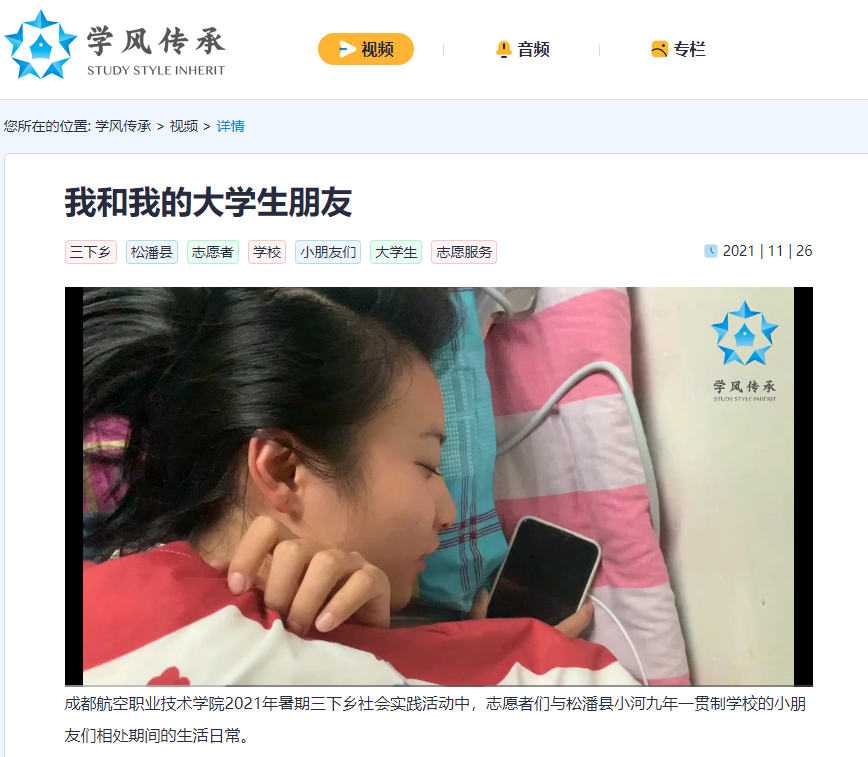
Task: Select the 松潘县 tag
Action: (152, 252)
